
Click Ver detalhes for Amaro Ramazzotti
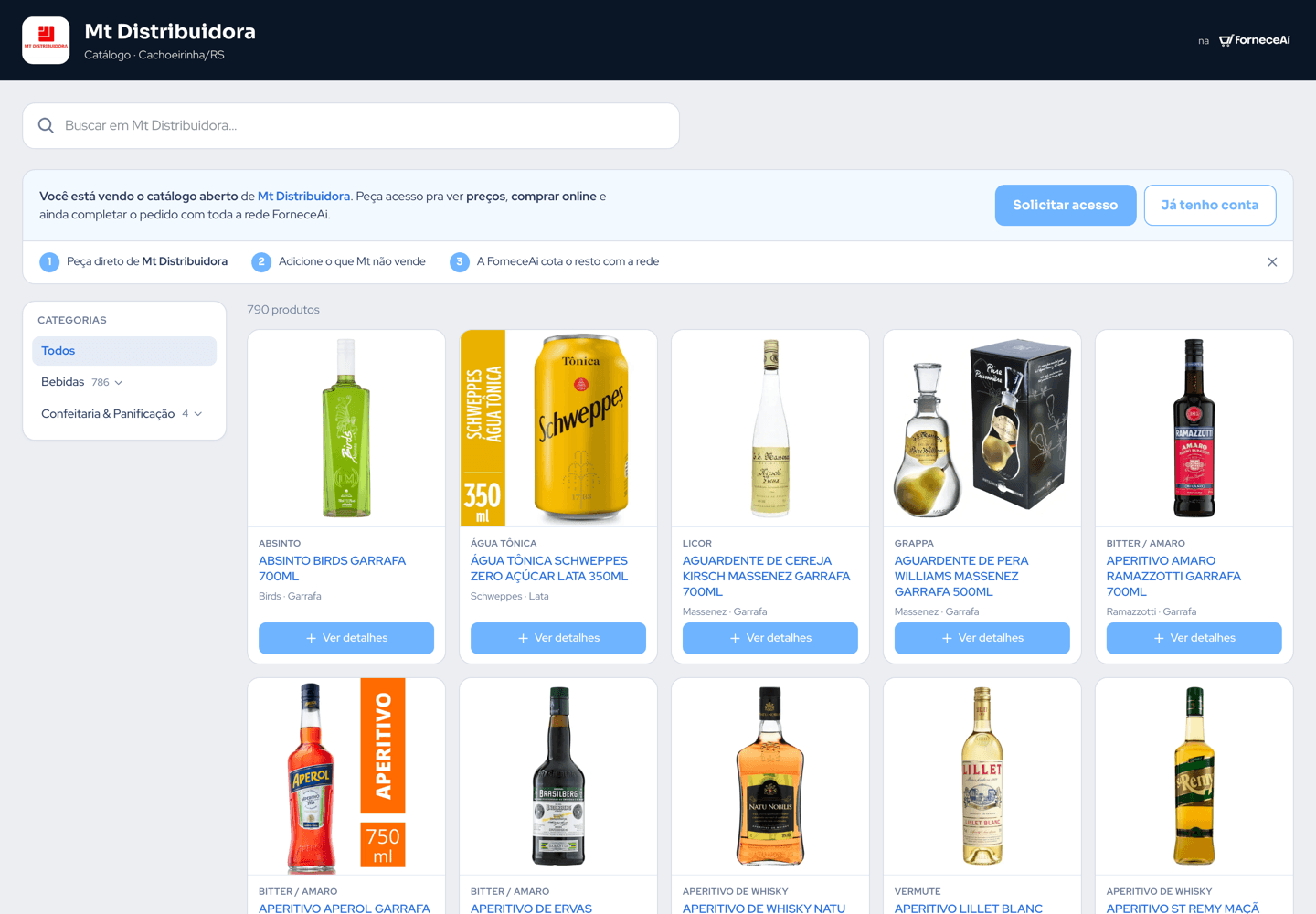(x=1194, y=638)
